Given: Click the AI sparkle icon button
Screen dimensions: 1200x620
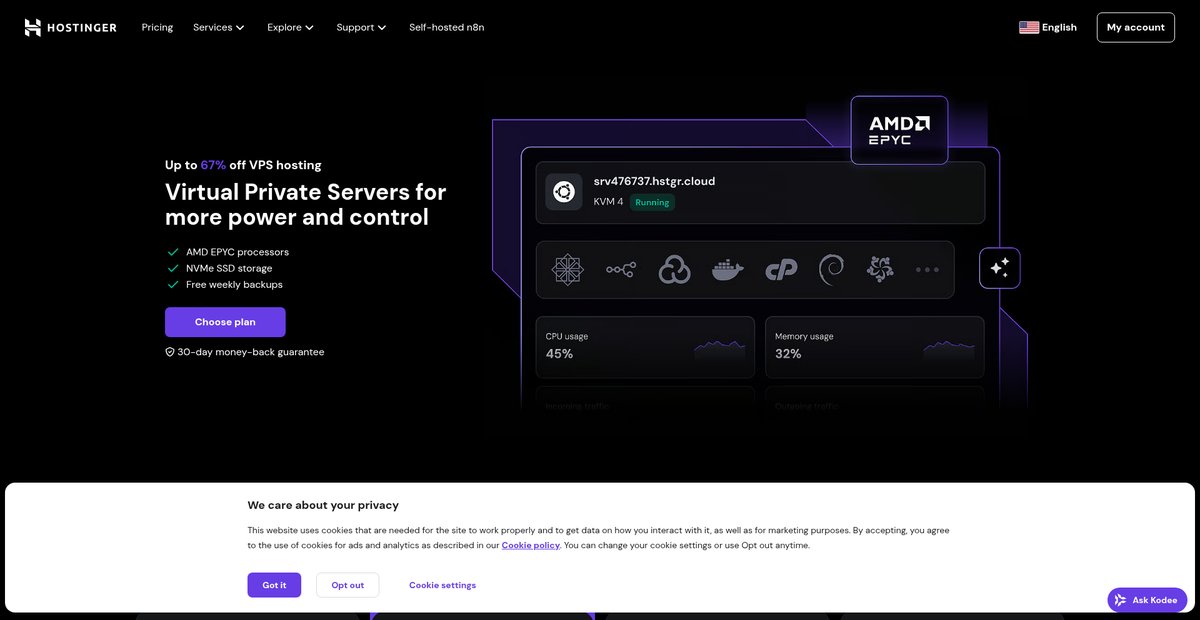Looking at the screenshot, I should [x=999, y=268].
